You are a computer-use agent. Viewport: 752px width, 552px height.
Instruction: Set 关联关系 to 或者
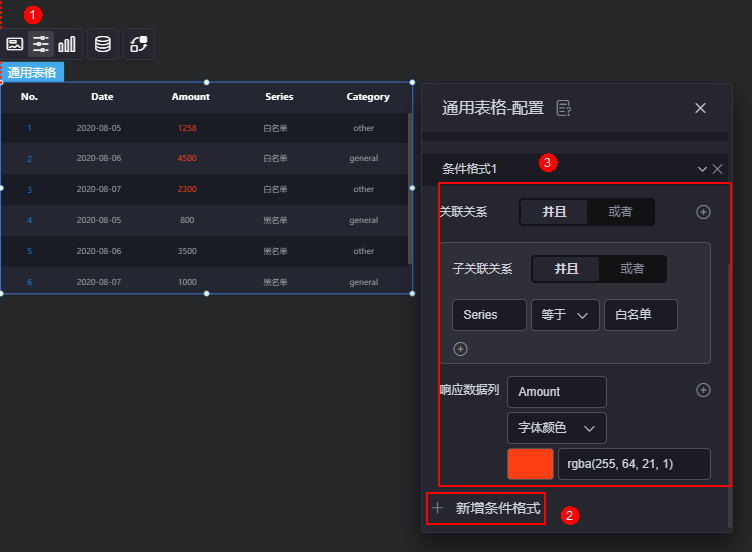point(620,212)
